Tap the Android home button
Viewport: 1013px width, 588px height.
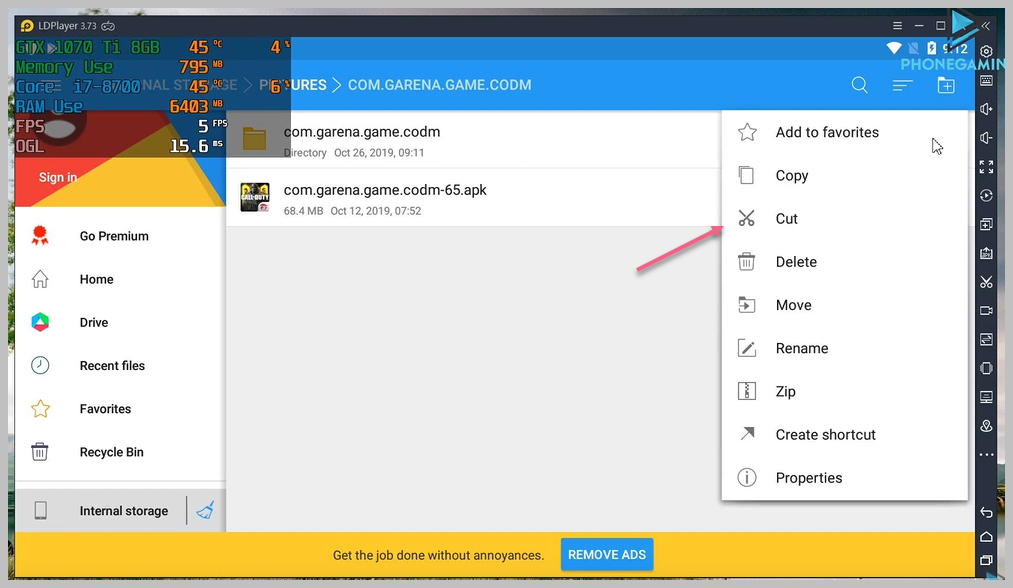[x=986, y=536]
